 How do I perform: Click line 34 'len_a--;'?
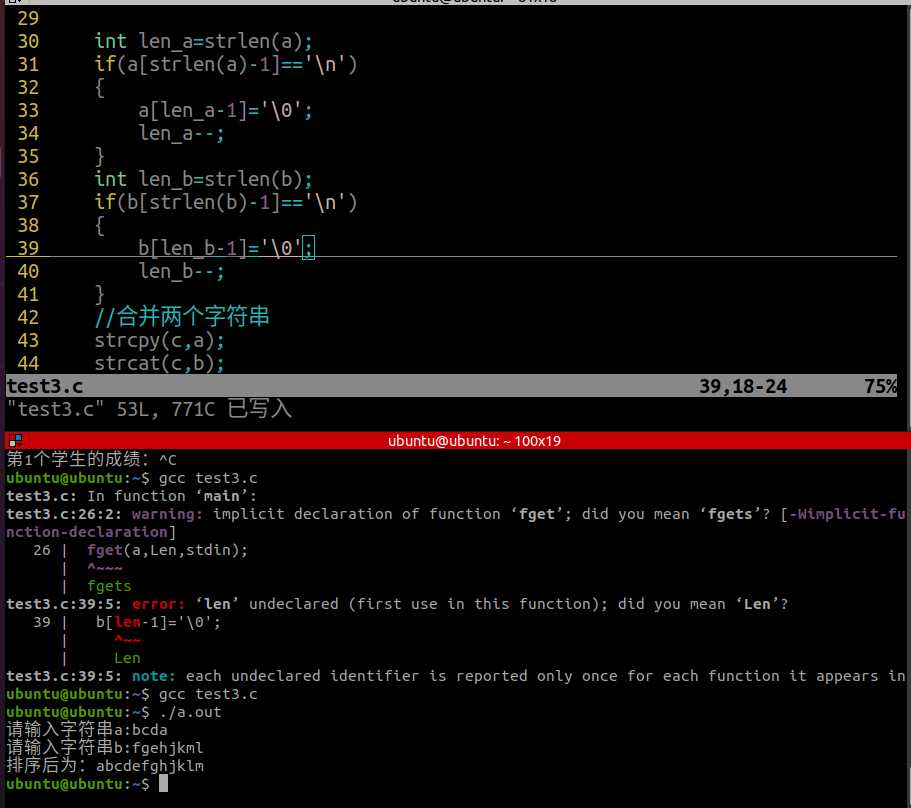pos(181,134)
